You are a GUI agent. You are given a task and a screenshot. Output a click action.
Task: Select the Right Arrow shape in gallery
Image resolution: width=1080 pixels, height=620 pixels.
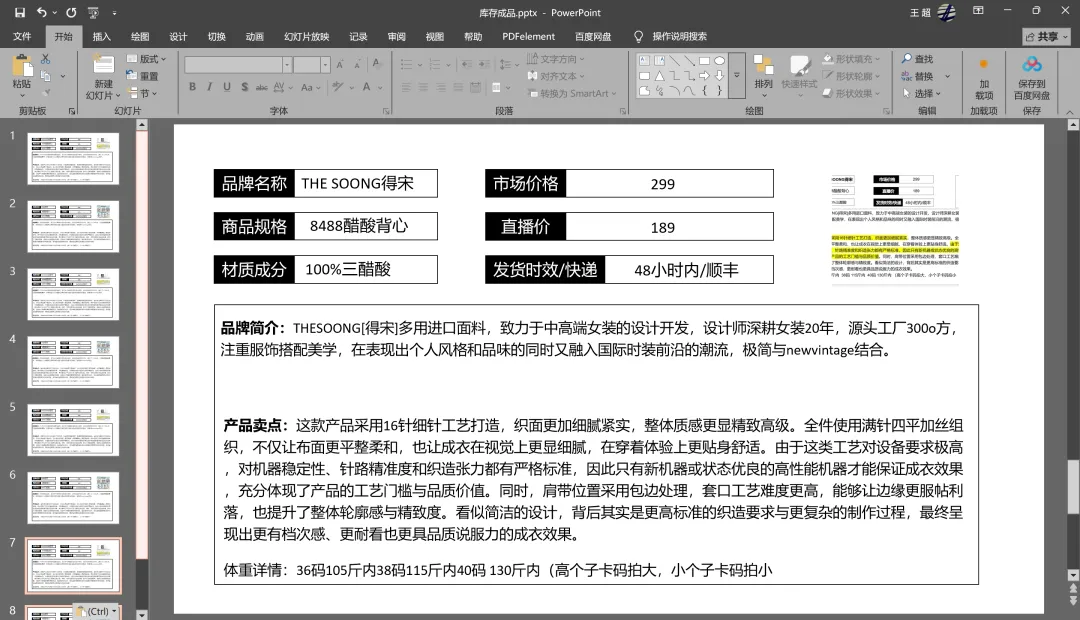(705, 76)
